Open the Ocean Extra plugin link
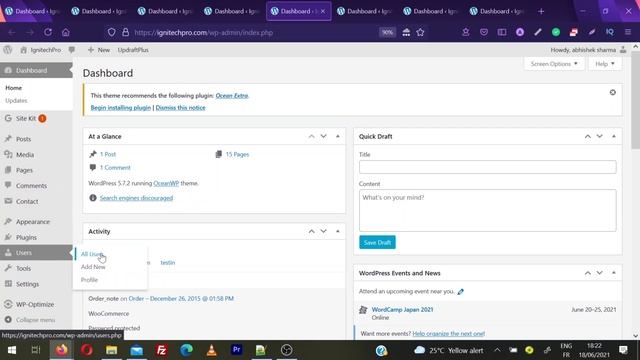 (232, 96)
